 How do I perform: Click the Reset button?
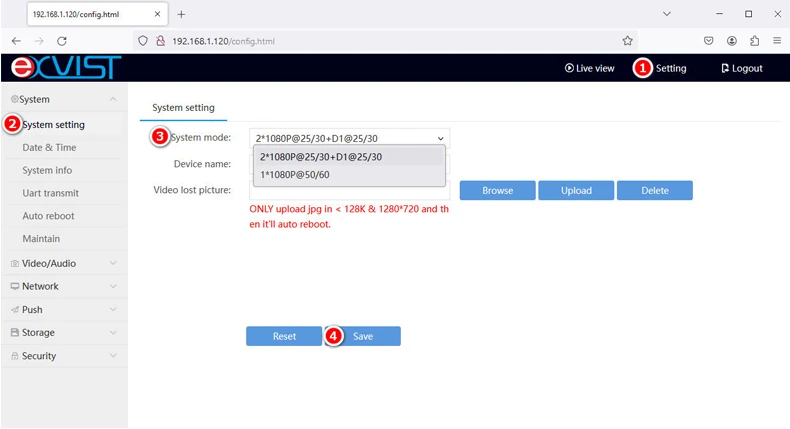pos(284,336)
